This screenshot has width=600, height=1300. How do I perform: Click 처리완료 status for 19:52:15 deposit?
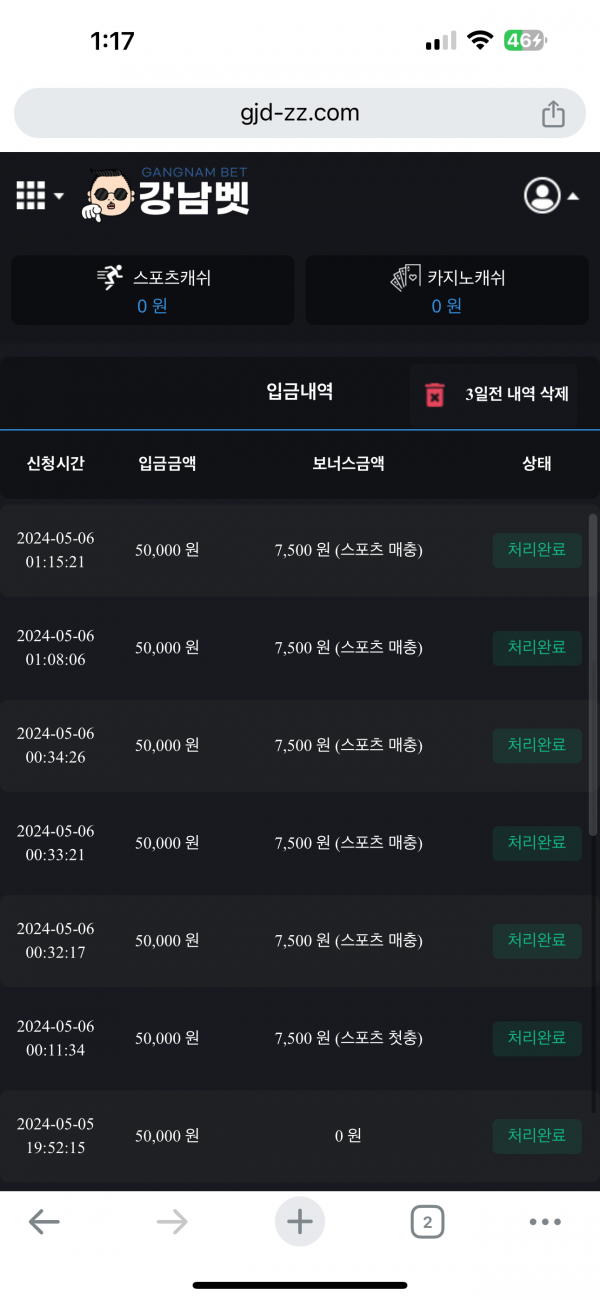(537, 1136)
